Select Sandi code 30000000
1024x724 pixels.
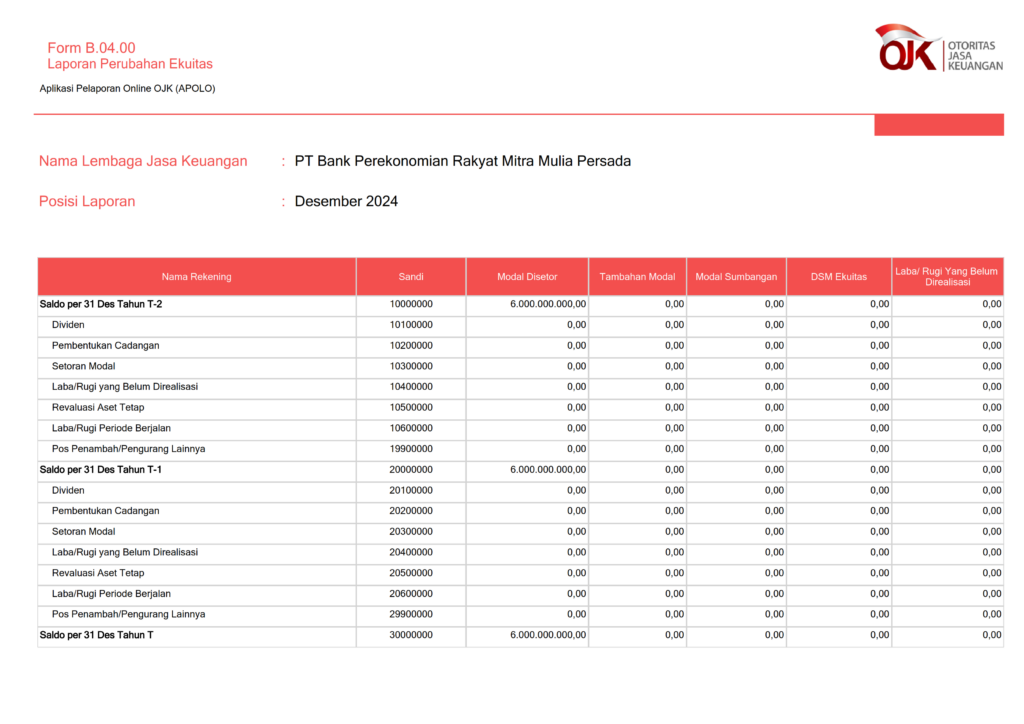(x=411, y=635)
